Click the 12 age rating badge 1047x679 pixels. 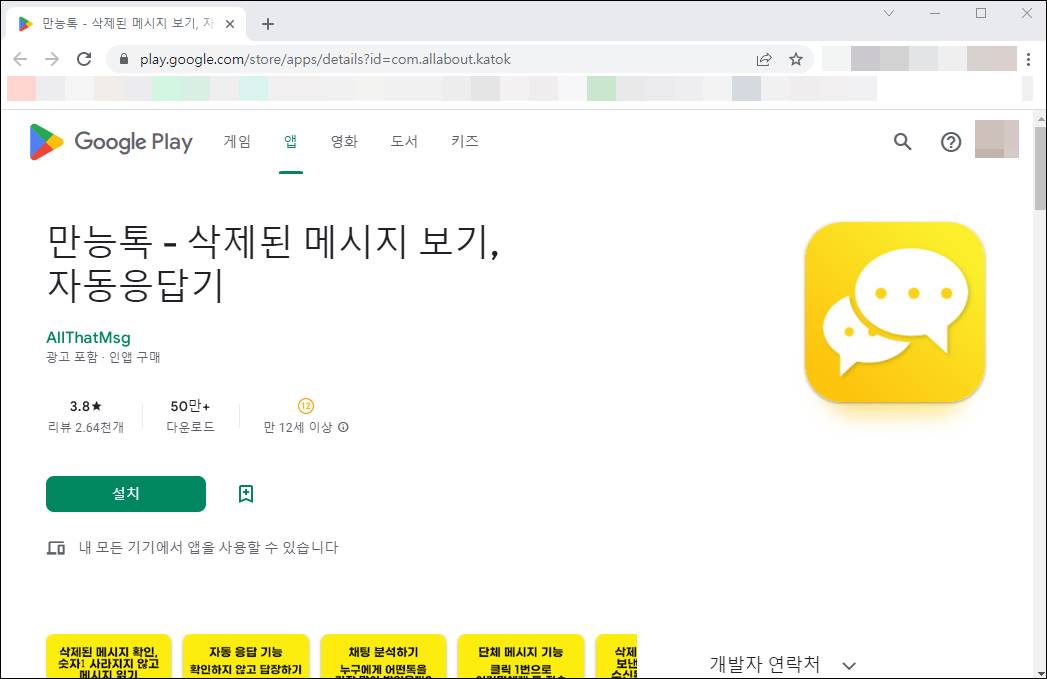tap(305, 406)
